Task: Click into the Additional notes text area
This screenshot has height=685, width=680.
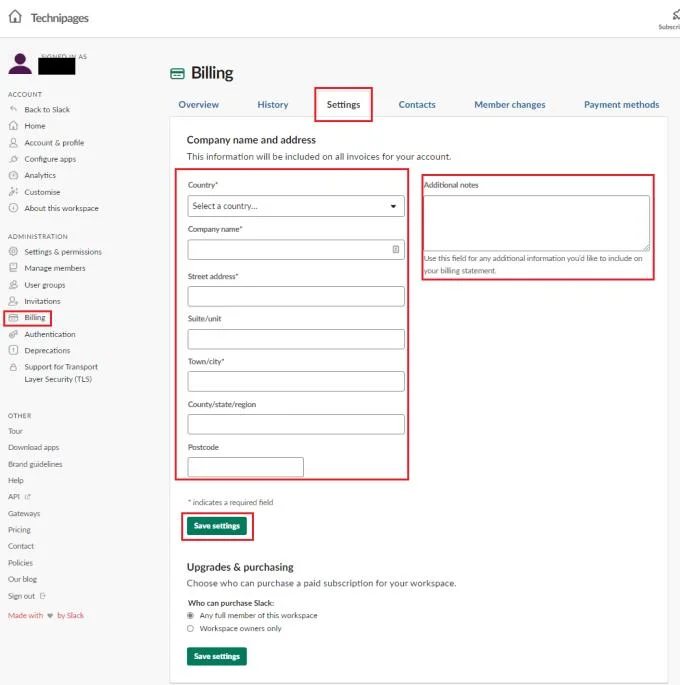Action: click(x=537, y=223)
